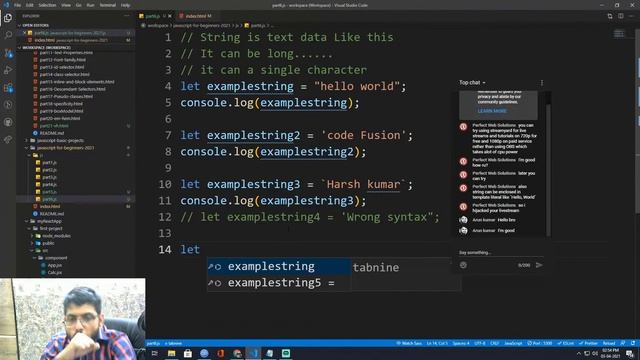Click the VS Code icon on the taskbar
This screenshot has width=640, height=360.
(x=253, y=353)
